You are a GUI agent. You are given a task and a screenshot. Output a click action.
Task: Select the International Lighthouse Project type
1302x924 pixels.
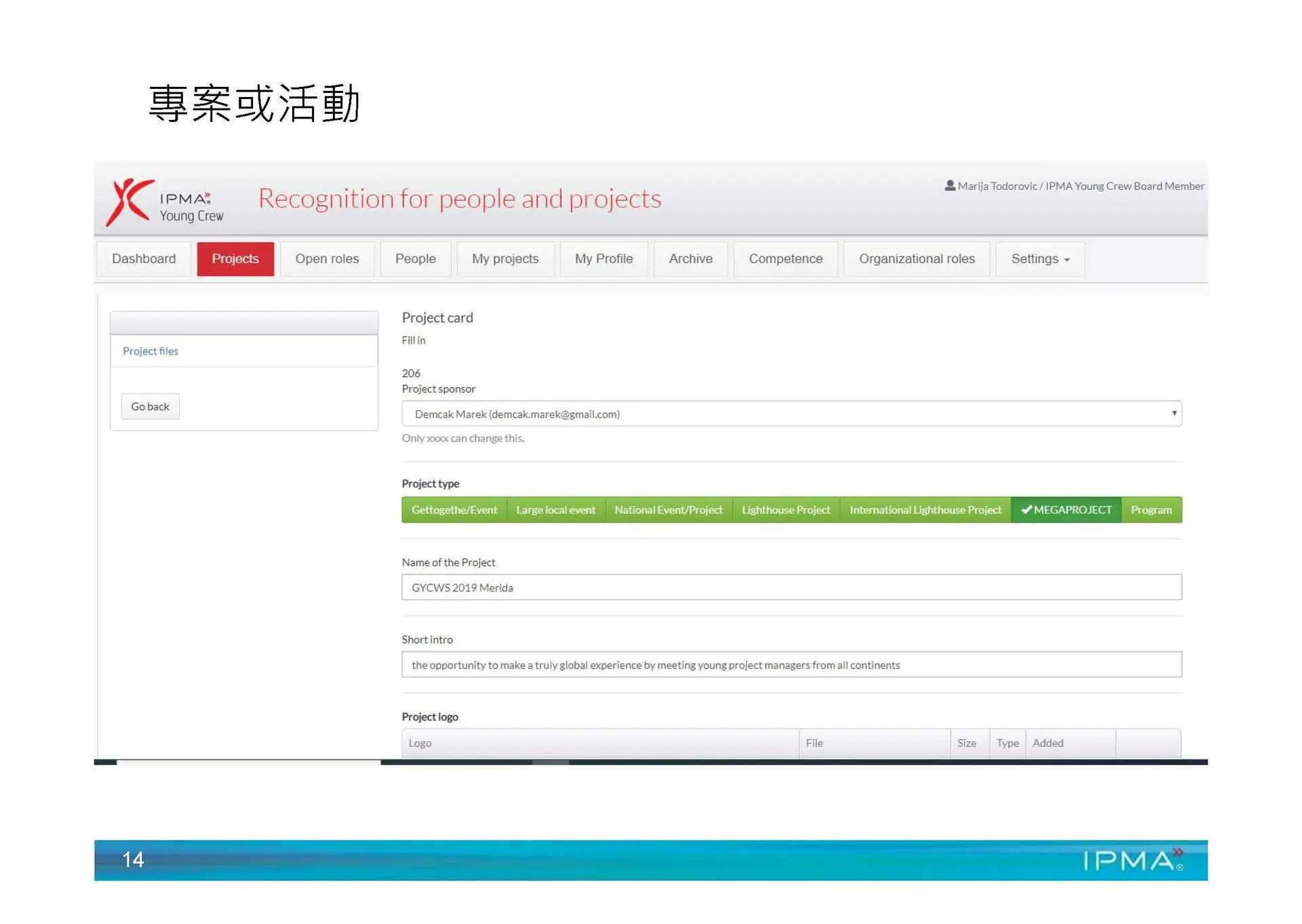click(x=925, y=510)
